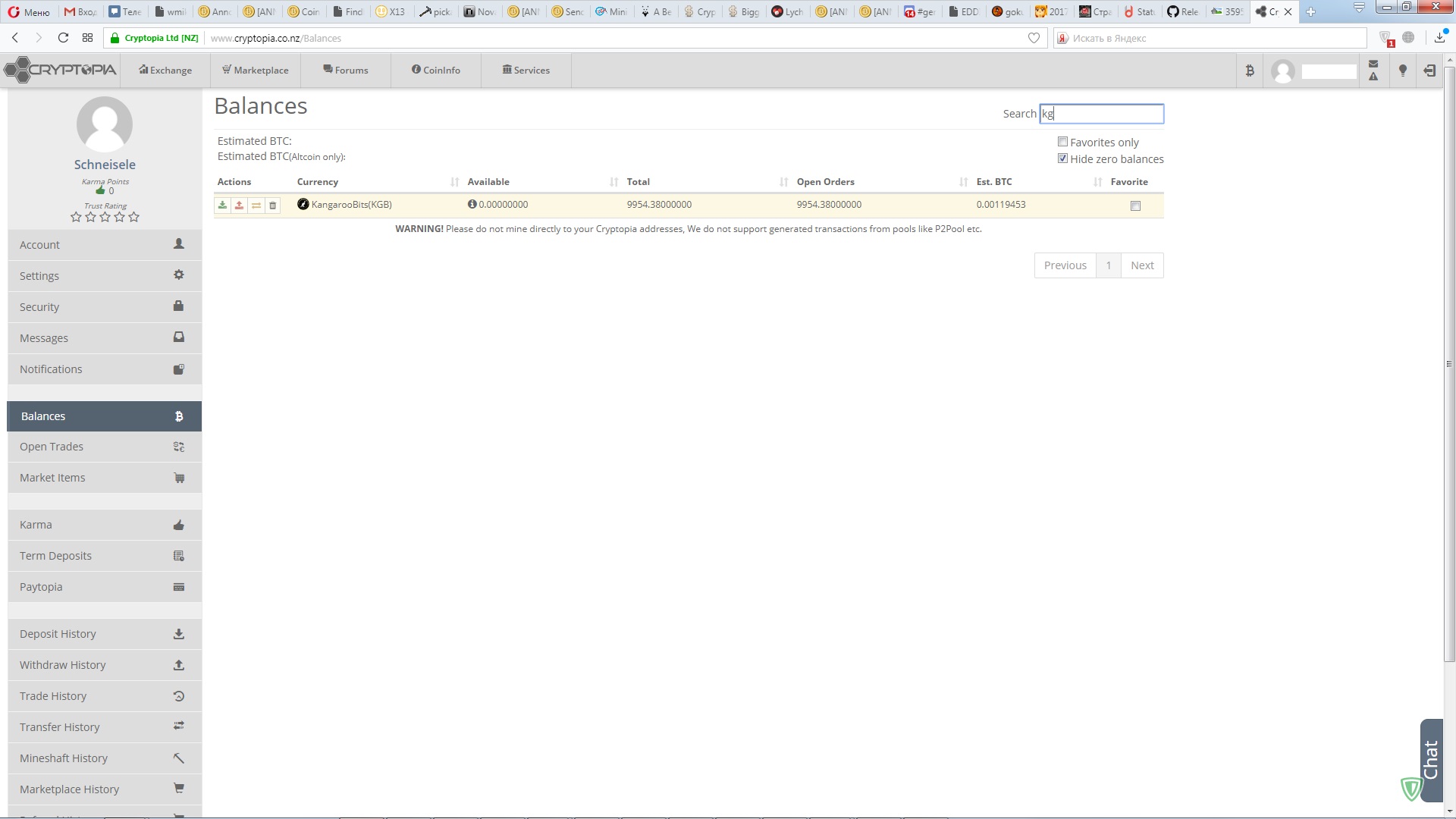Click the green lock security icon
This screenshot has width=1456, height=819.
point(115,38)
